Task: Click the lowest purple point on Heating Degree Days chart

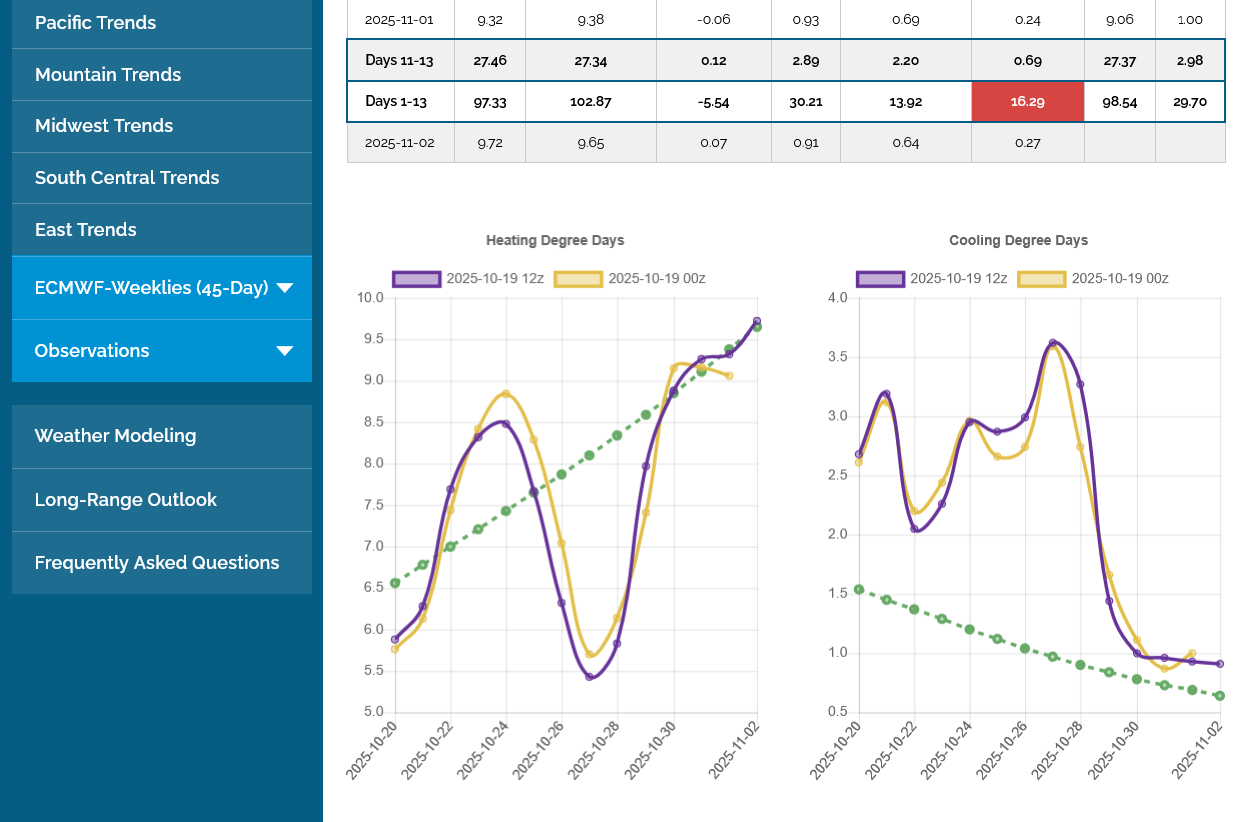Action: 590,677
